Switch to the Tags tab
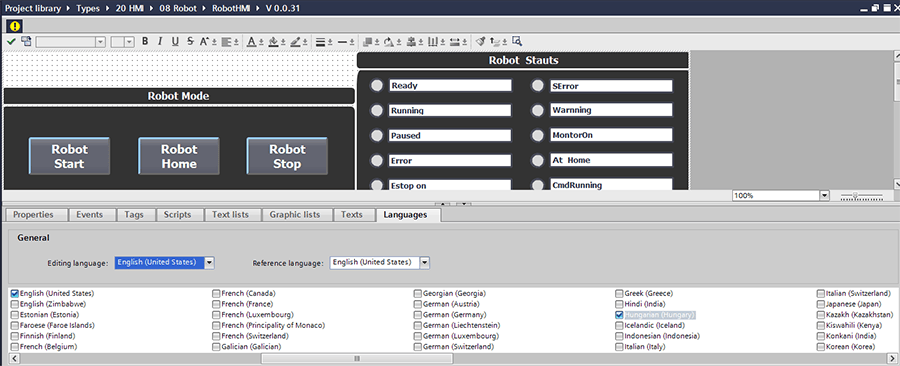Image resolution: width=900 pixels, height=366 pixels. pyautogui.click(x=134, y=215)
